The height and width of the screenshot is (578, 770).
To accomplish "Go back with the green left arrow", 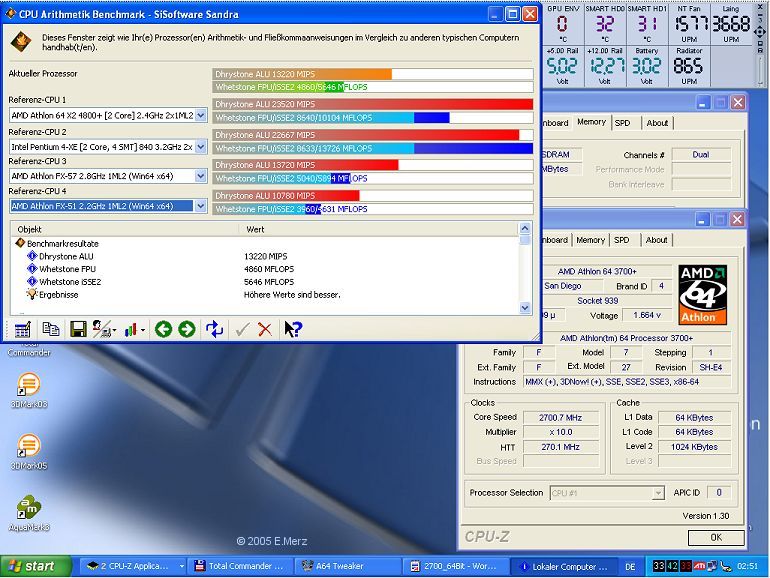I will point(164,329).
